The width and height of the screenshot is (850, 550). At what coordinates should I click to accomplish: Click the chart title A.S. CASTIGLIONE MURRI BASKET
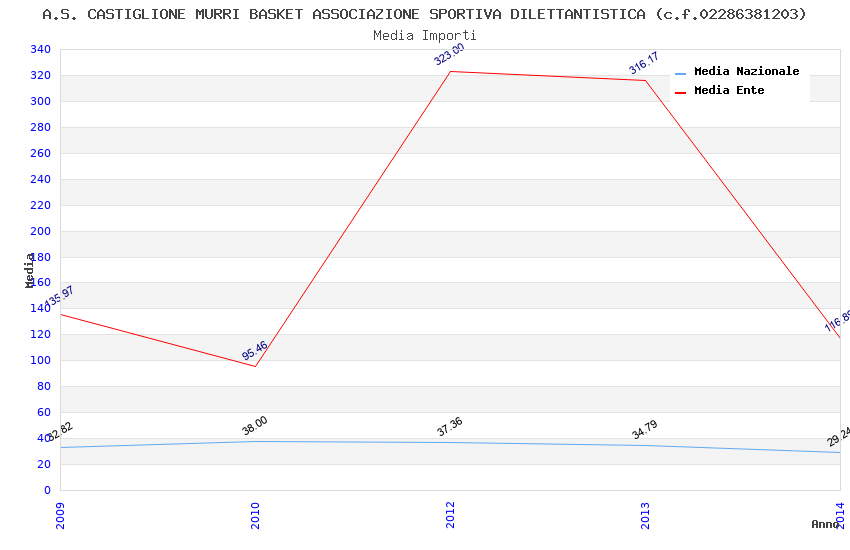point(424,14)
